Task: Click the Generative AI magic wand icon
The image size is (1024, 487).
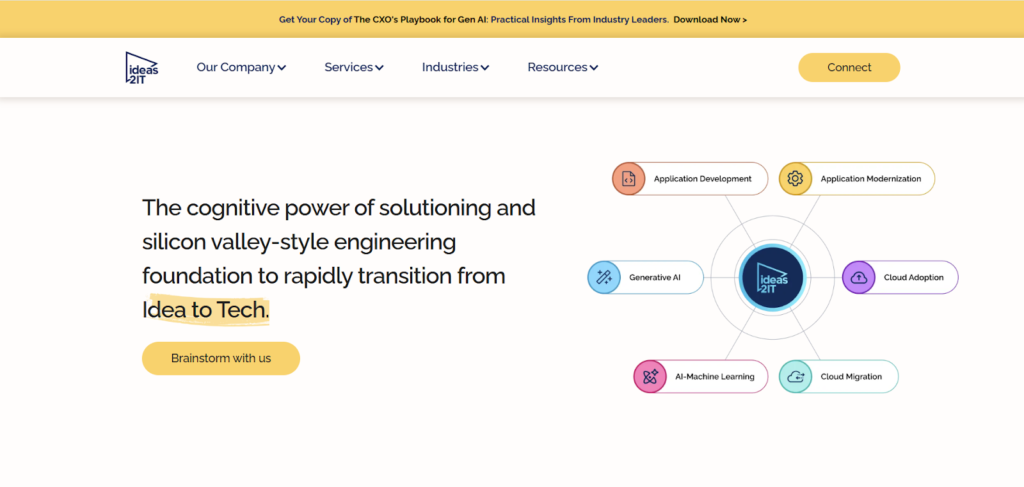Action: click(604, 277)
